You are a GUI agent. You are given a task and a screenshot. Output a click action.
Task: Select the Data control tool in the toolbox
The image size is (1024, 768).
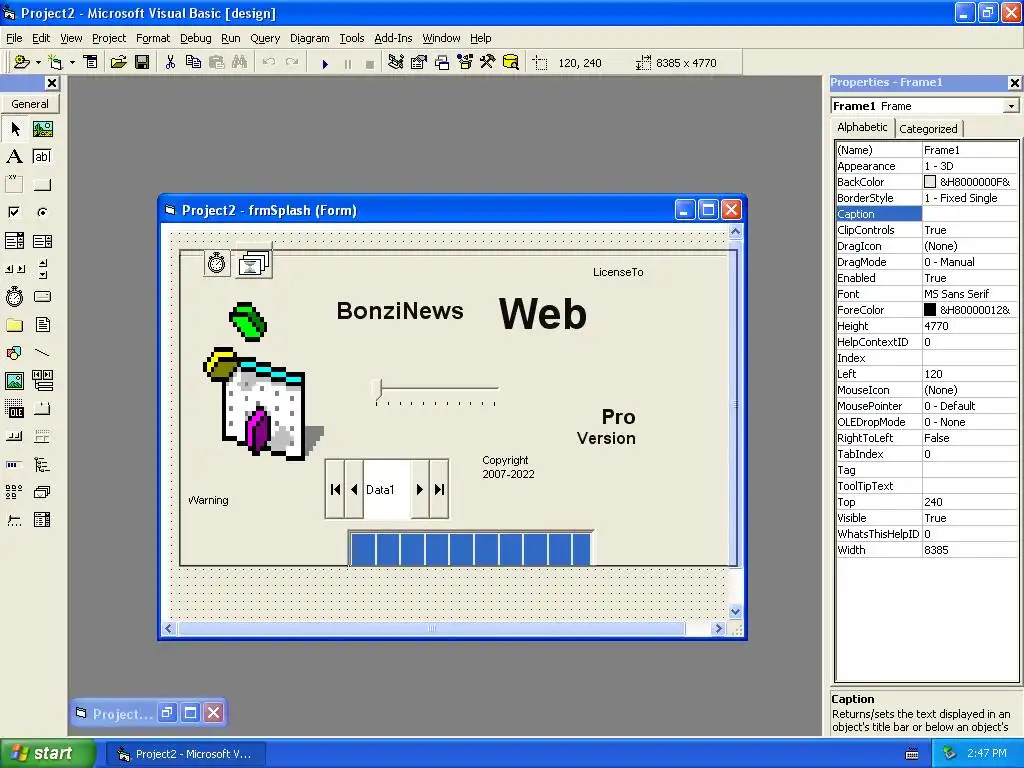click(42, 381)
